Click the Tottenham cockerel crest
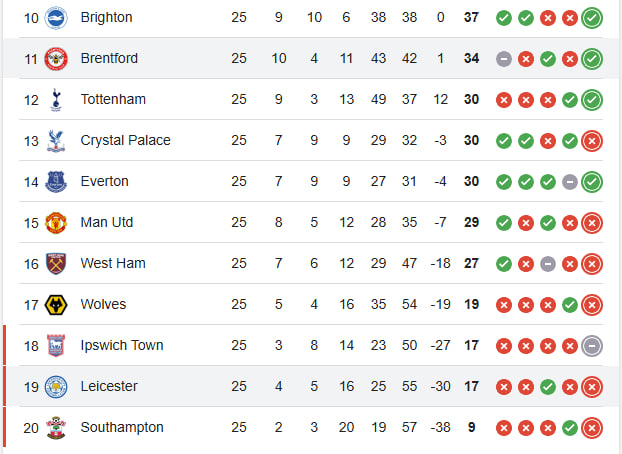Image resolution: width=622 pixels, height=454 pixels. 56,100
